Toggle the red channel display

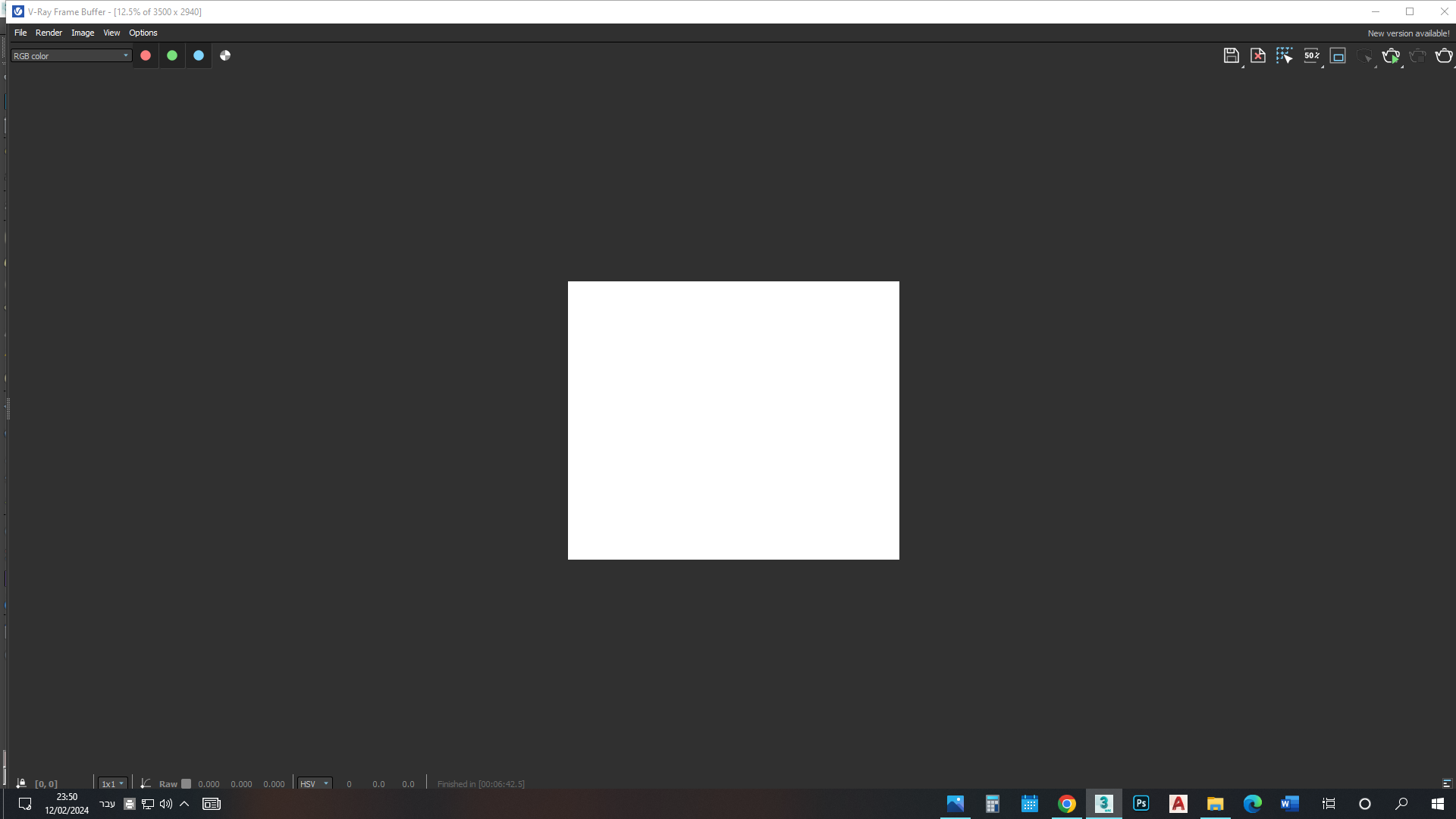[x=145, y=55]
